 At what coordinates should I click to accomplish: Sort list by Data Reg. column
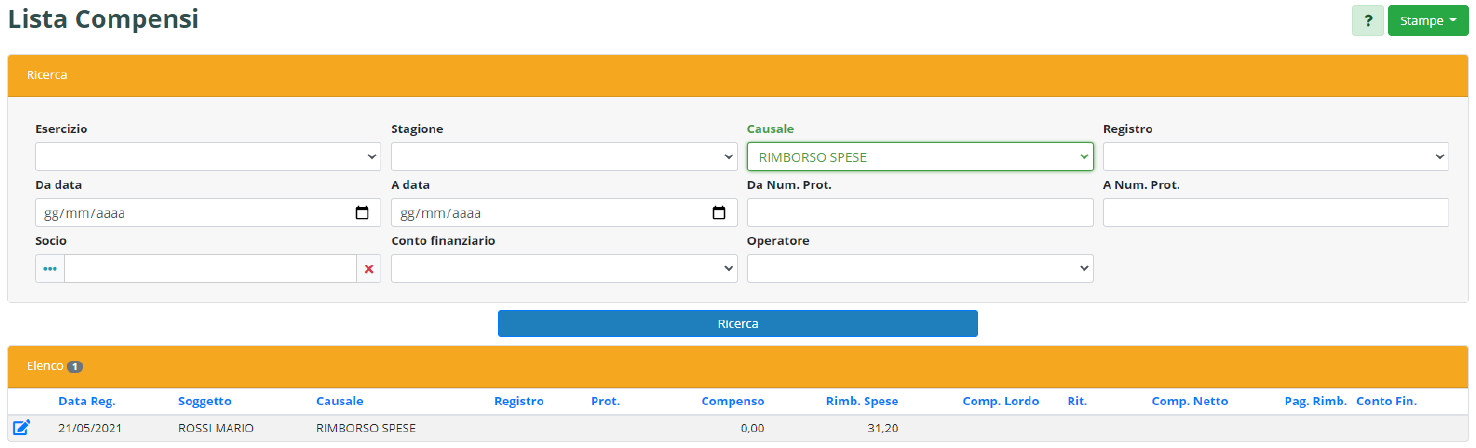click(87, 401)
